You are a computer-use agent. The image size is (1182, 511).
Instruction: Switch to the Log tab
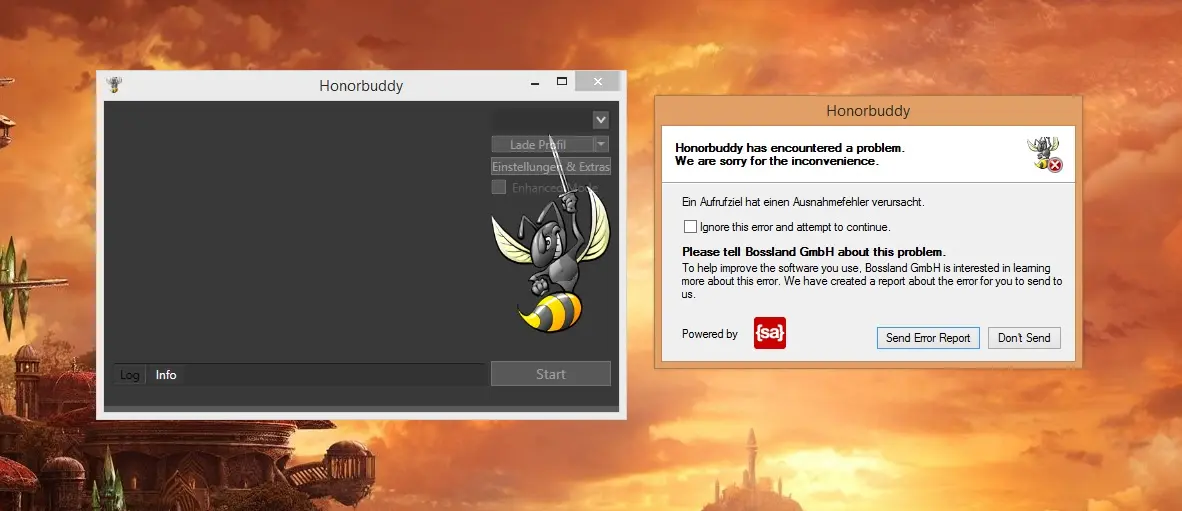pyautogui.click(x=130, y=375)
